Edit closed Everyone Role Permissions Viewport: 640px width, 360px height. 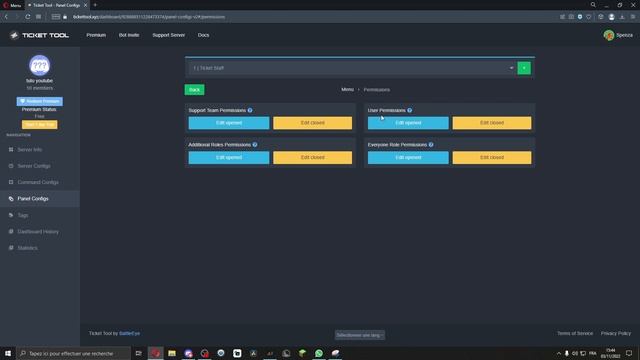coord(492,158)
